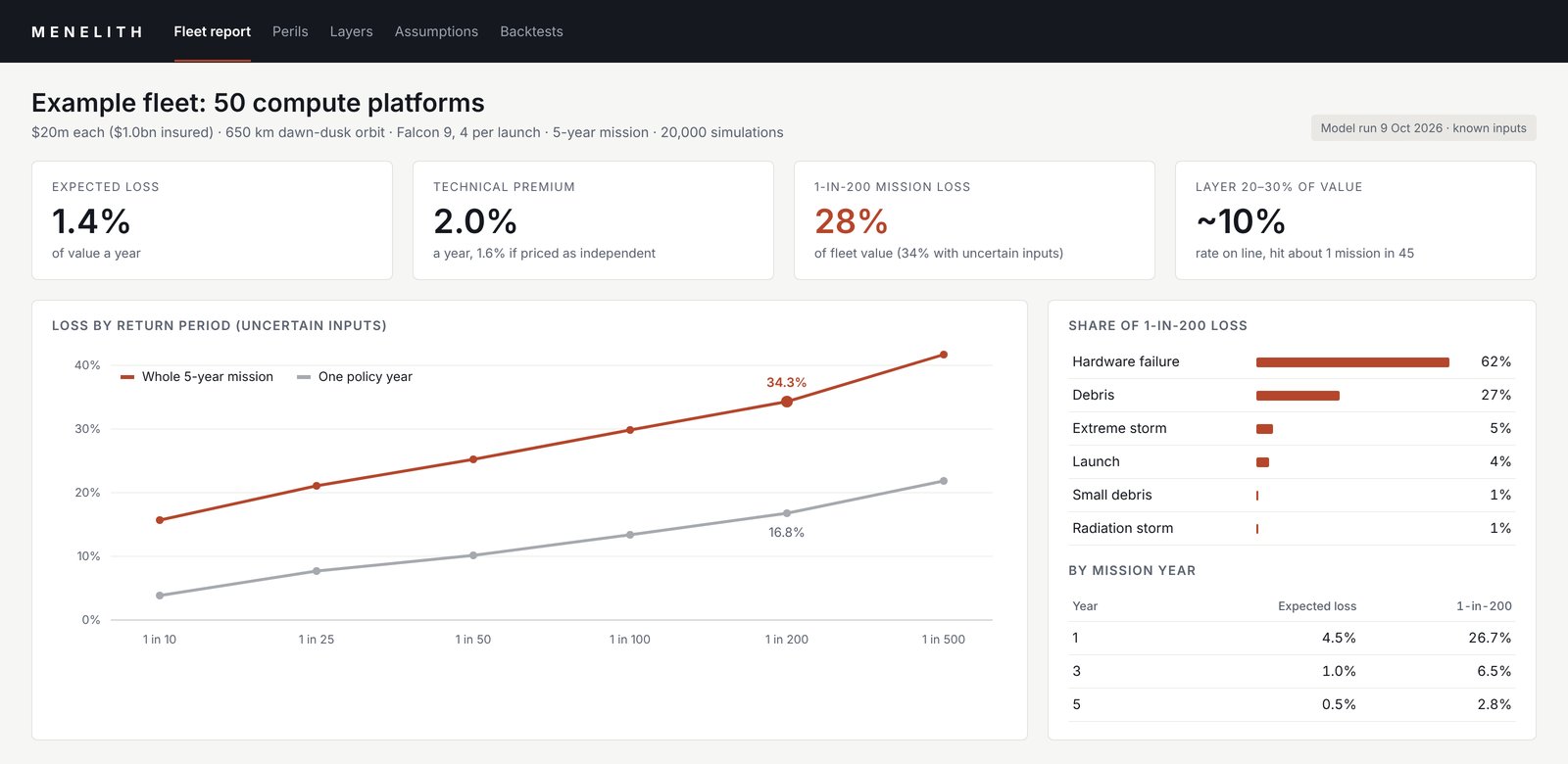Click the 'Loss by return period' chart title
Screen dimensions: 1568x764
220,325
